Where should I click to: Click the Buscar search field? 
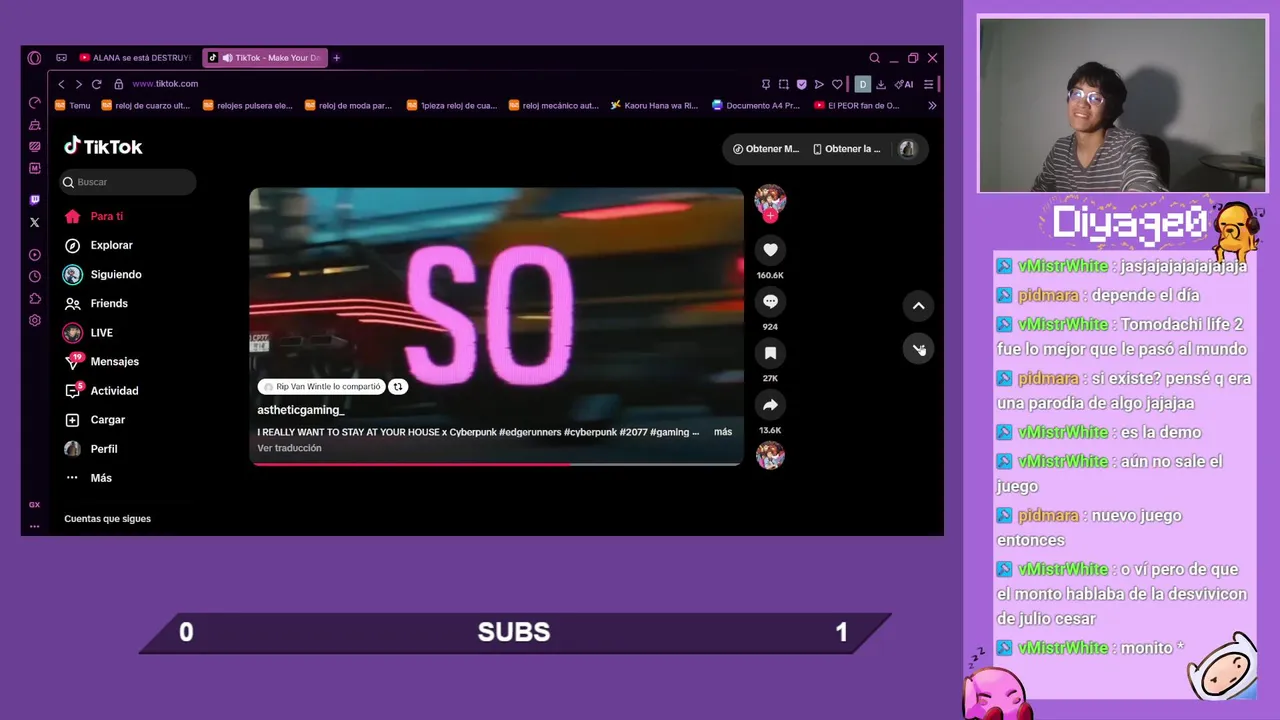pos(127,182)
